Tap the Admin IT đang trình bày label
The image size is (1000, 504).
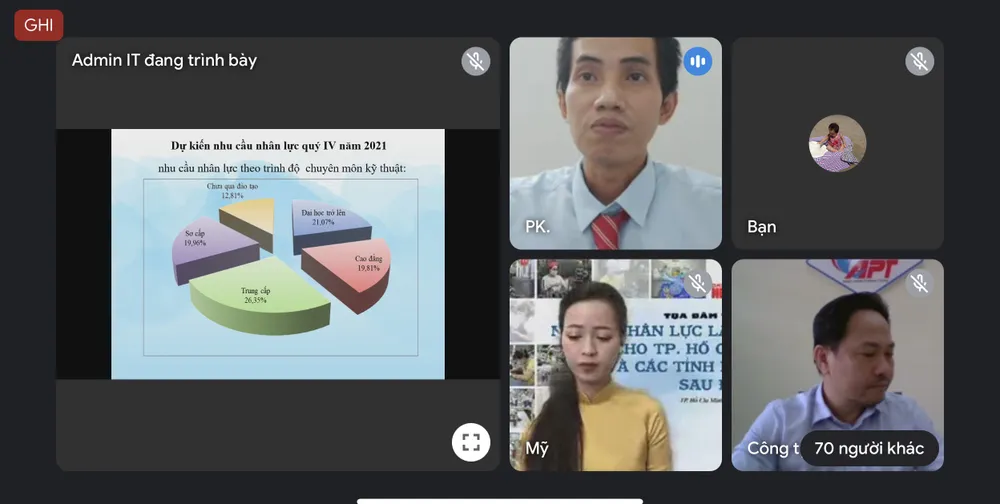[x=164, y=61]
